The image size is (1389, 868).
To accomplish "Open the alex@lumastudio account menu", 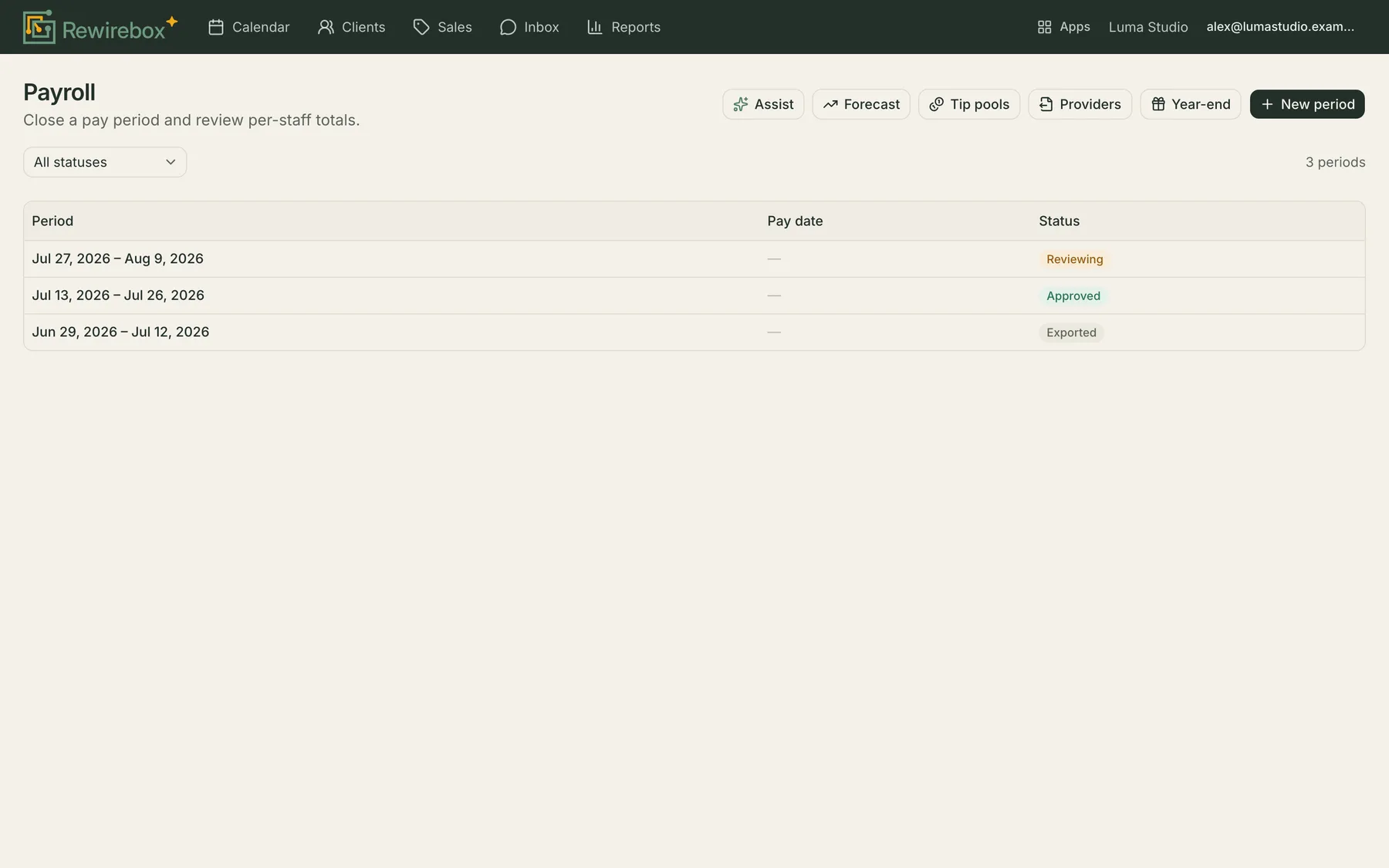I will point(1280,27).
